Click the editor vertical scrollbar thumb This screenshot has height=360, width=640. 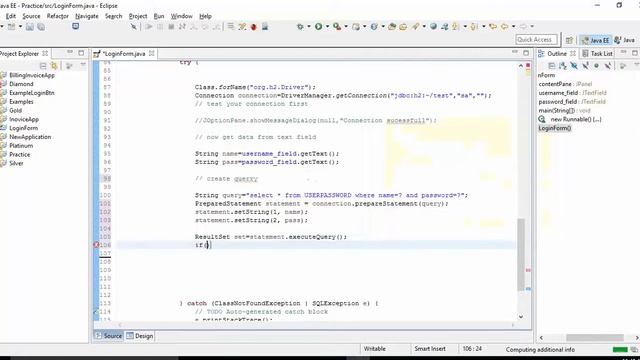point(521,254)
